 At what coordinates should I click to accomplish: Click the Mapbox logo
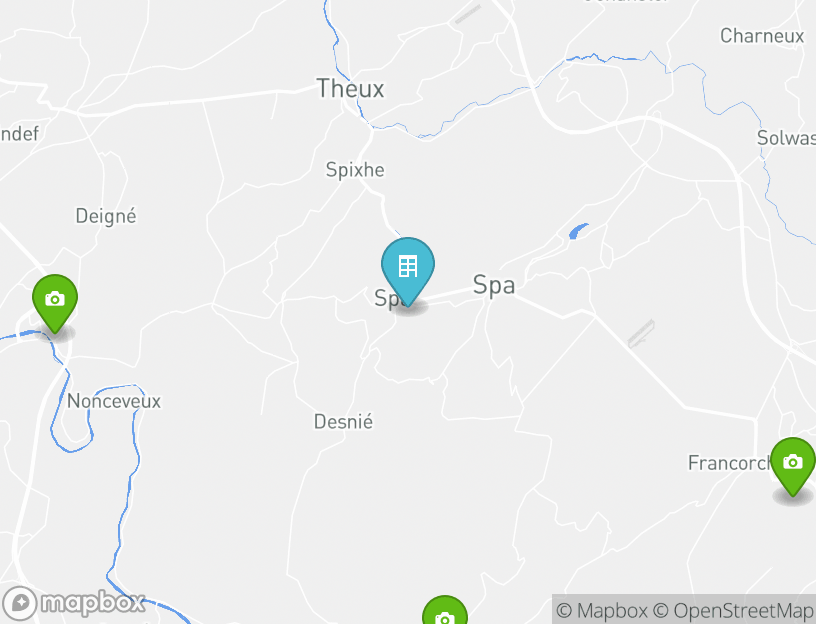point(73,603)
